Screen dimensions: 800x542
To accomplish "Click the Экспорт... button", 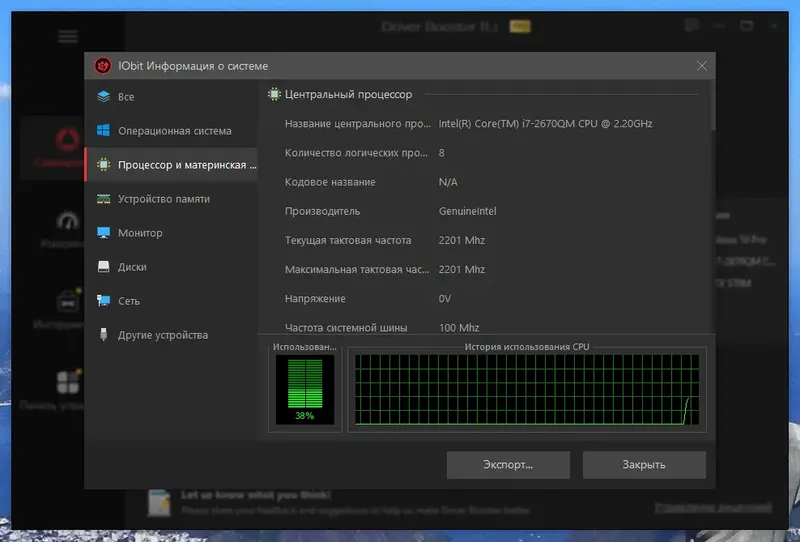I will [508, 464].
